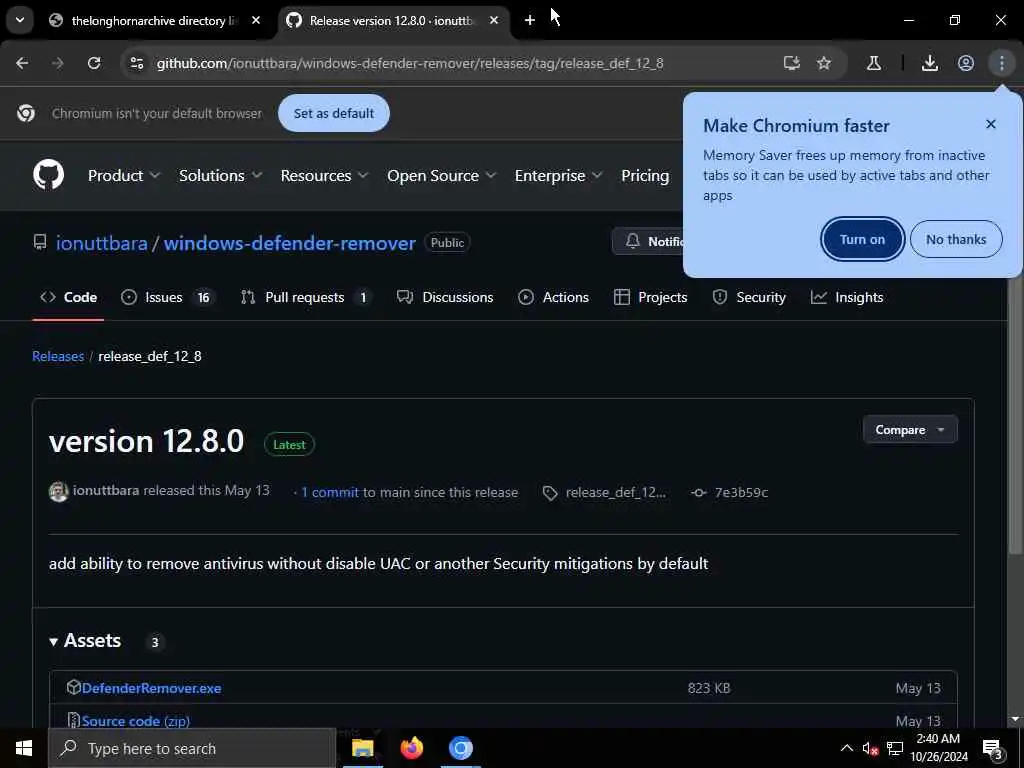Open the Issues tab
The height and width of the screenshot is (768, 1024).
(x=168, y=297)
